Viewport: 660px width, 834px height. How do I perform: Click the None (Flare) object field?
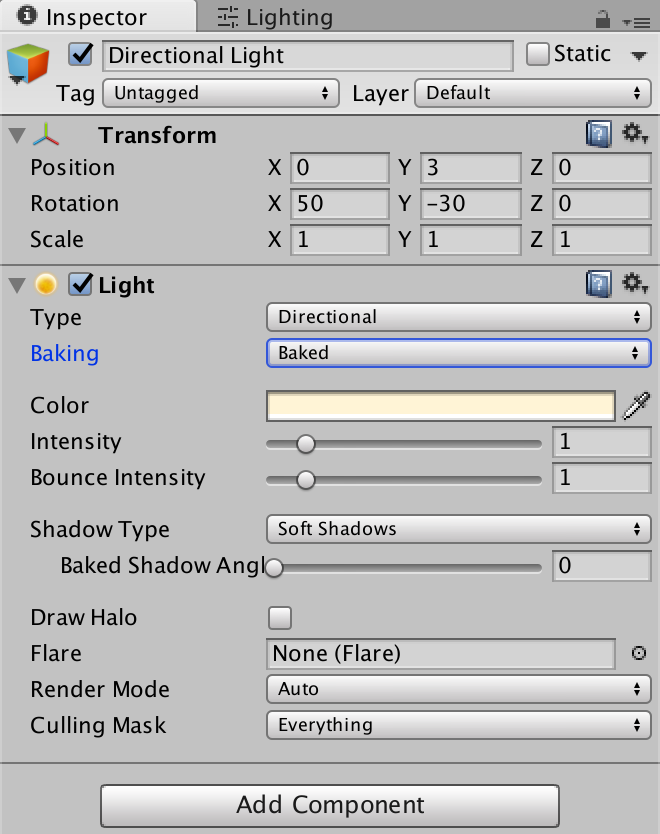[x=441, y=654]
